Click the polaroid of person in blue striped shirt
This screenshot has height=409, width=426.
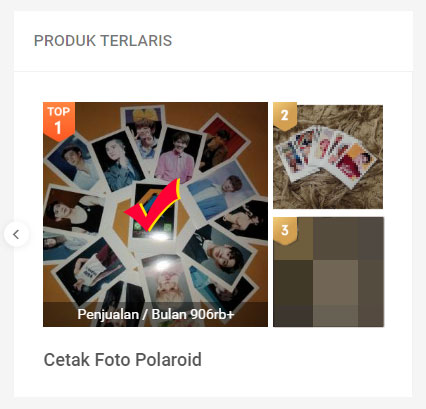[x=221, y=191]
